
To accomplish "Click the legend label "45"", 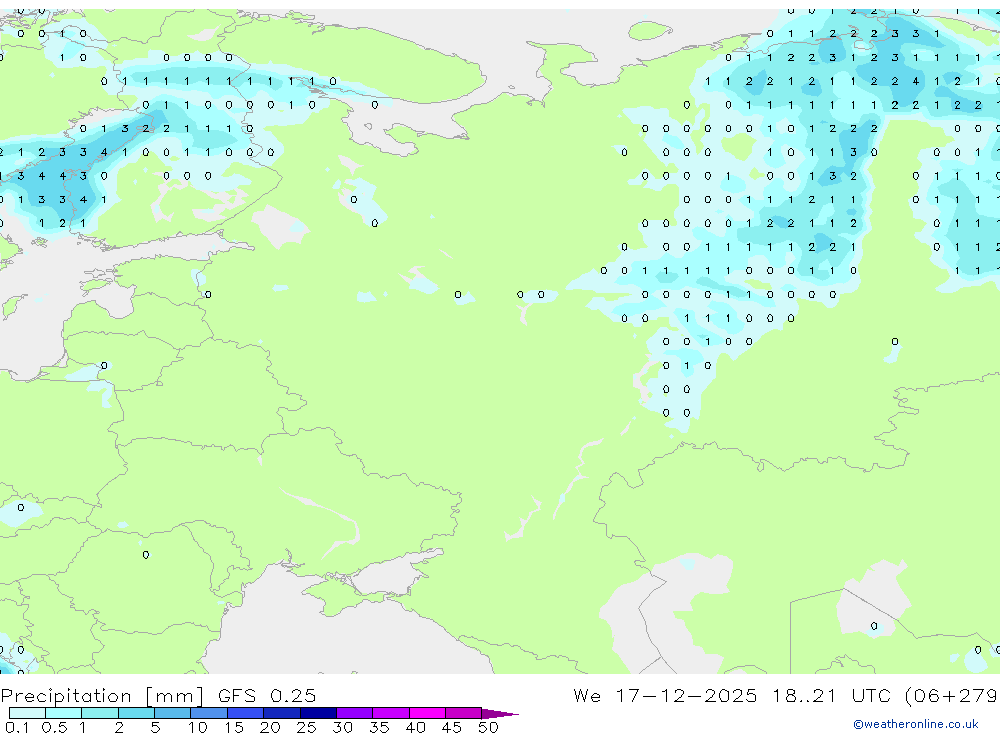I will click(452, 727).
